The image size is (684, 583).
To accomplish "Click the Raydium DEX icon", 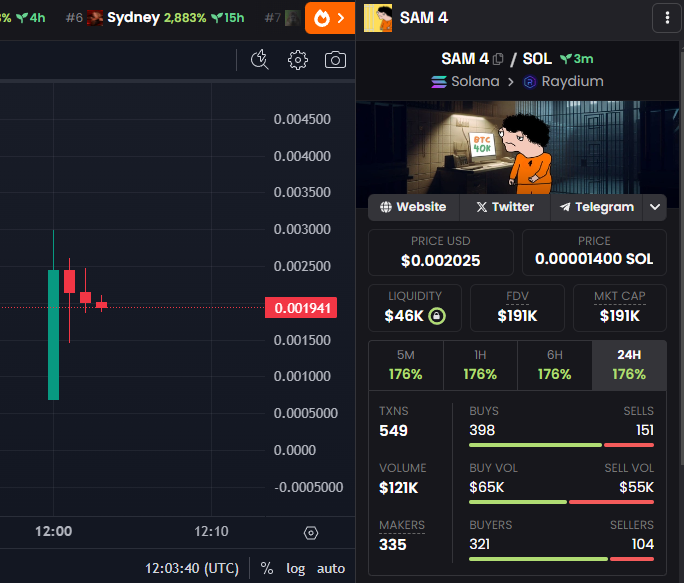I will tap(530, 82).
